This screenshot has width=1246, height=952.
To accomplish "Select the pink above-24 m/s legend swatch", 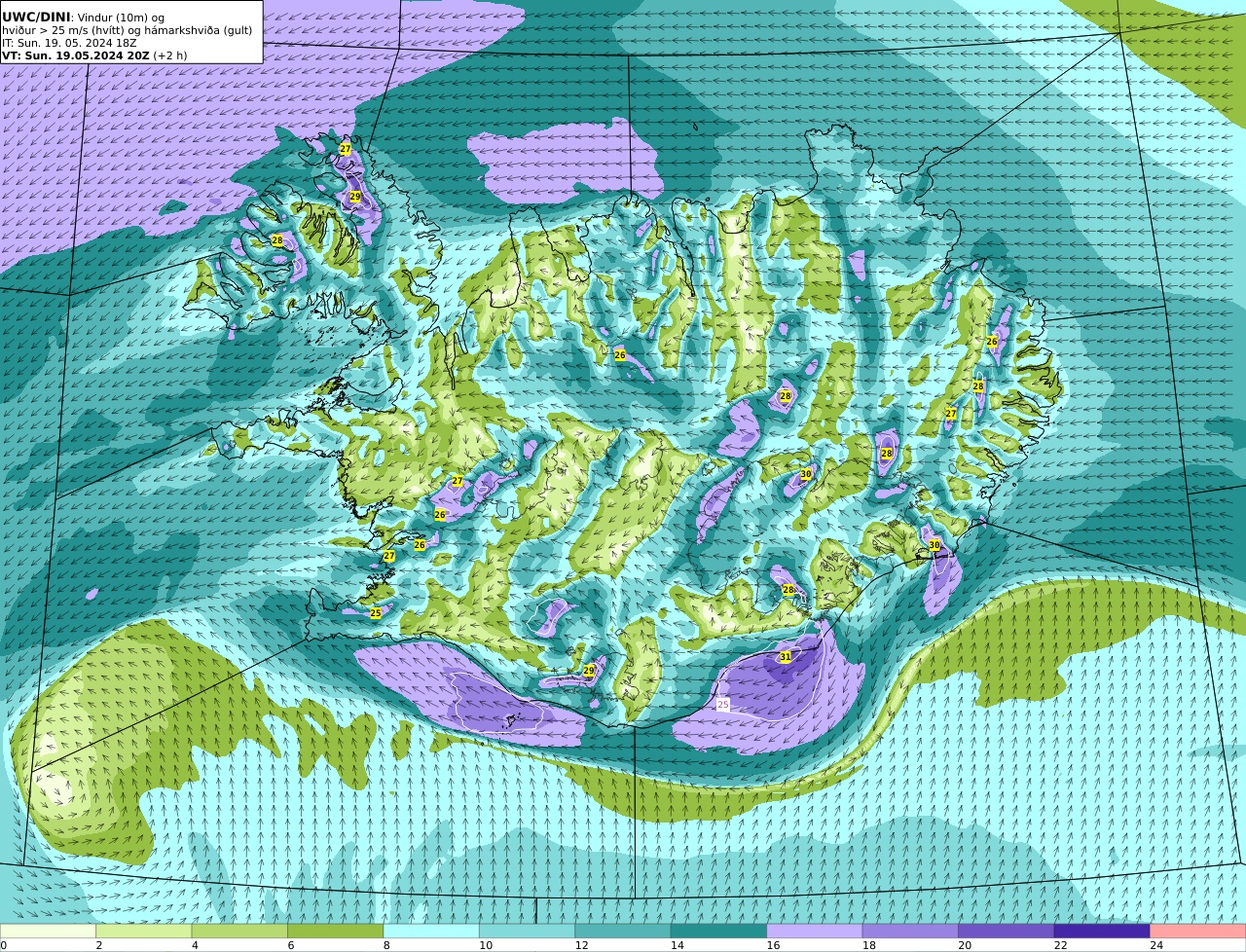I will (x=1197, y=932).
